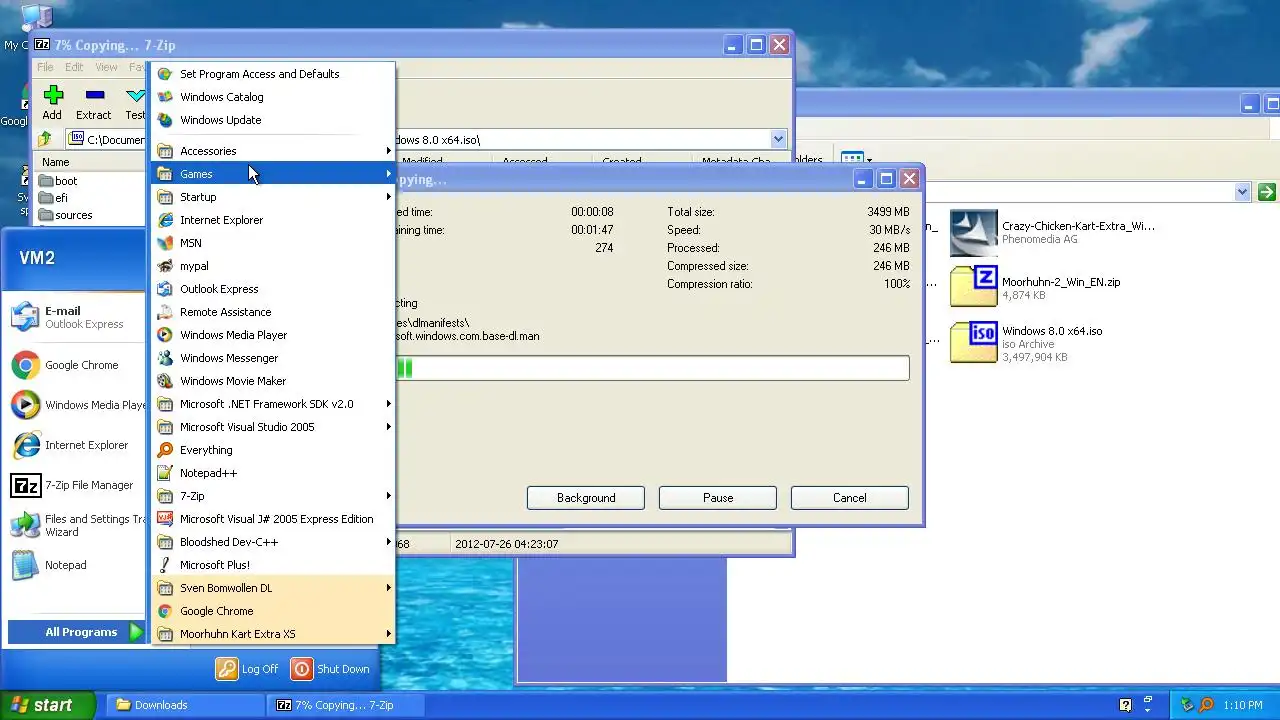The height and width of the screenshot is (720, 1280).
Task: Open the File menu in 7-Zip
Action: pos(46,67)
